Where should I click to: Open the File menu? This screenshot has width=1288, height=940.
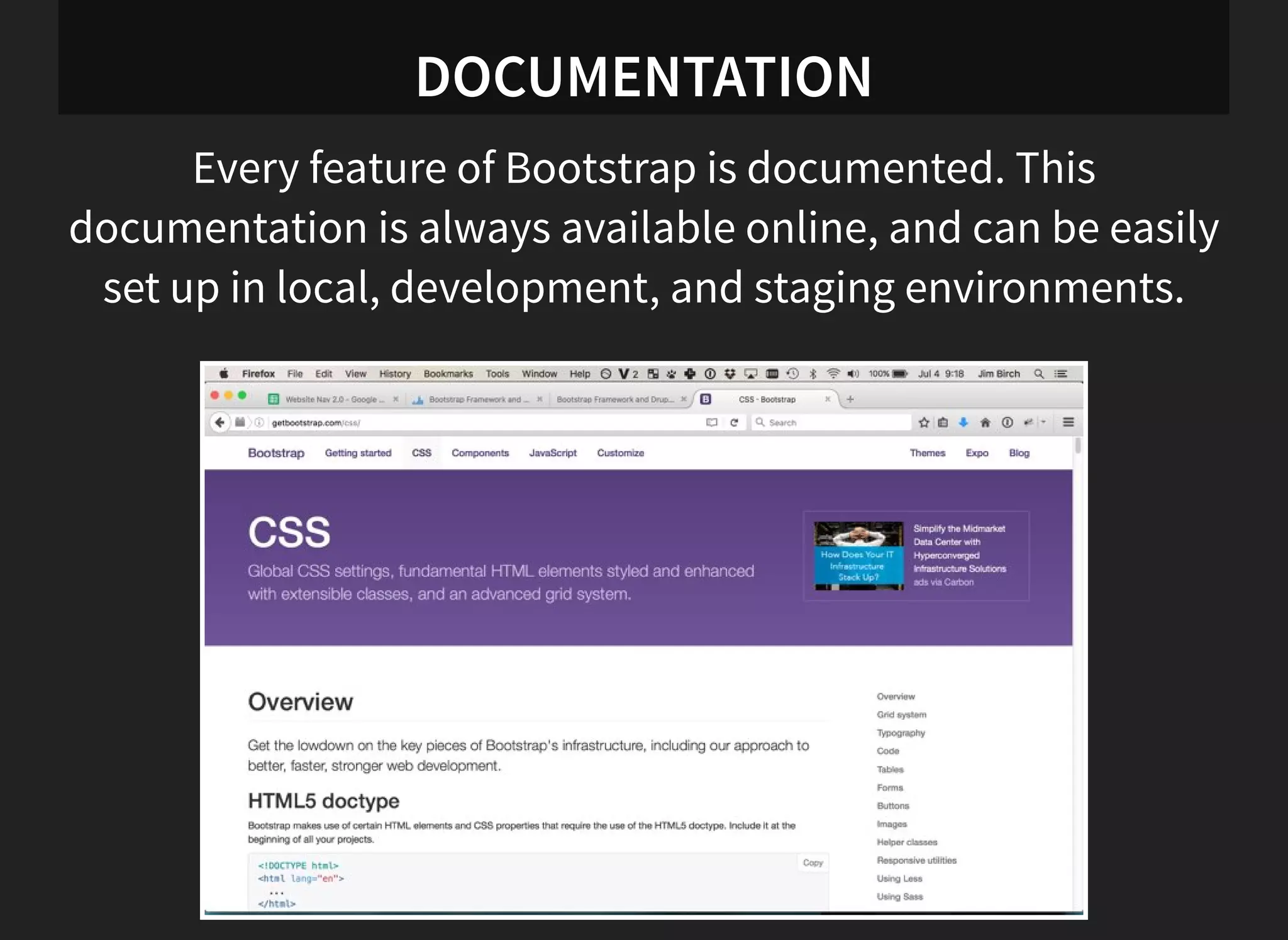click(295, 374)
